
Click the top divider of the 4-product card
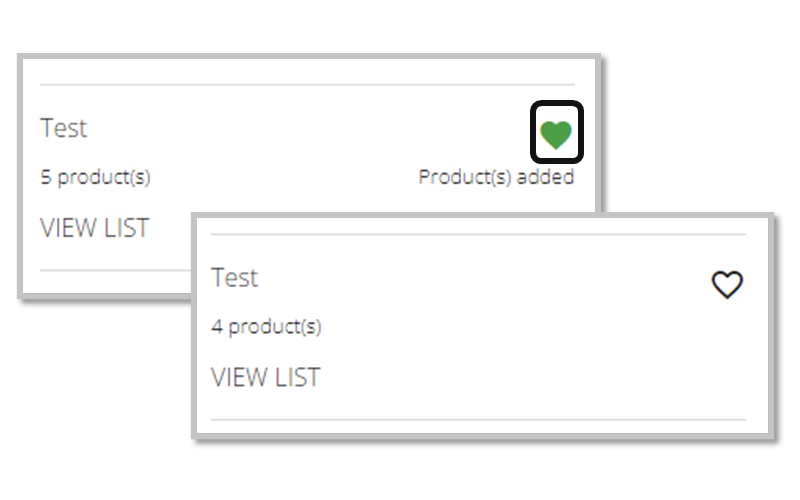click(x=478, y=234)
